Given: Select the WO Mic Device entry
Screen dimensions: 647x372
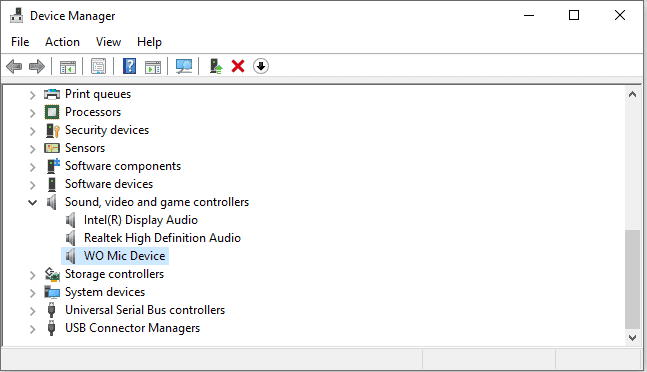Looking at the screenshot, I should [x=125, y=256].
